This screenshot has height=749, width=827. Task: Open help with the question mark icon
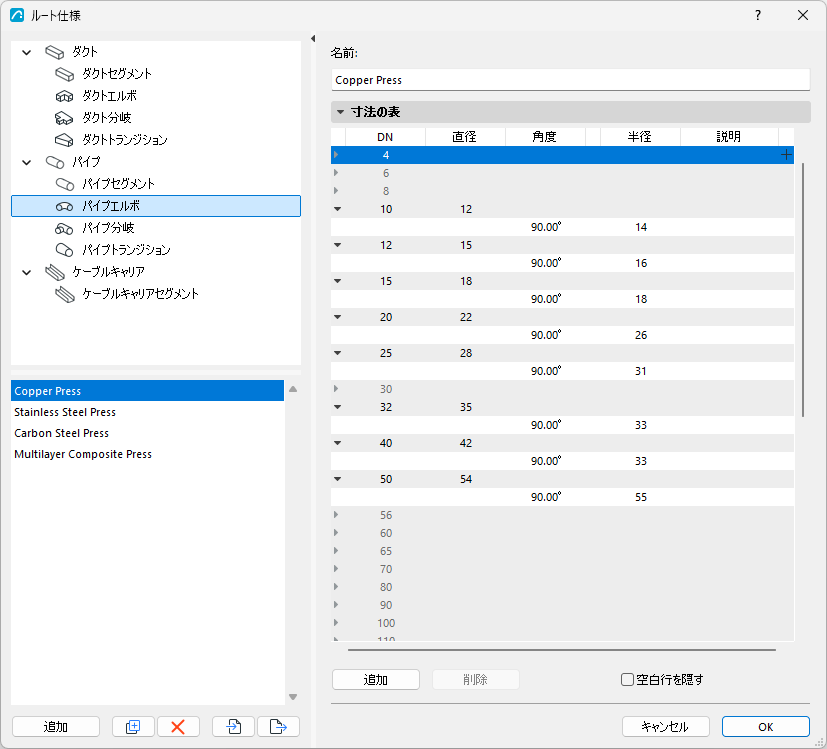pos(758,15)
